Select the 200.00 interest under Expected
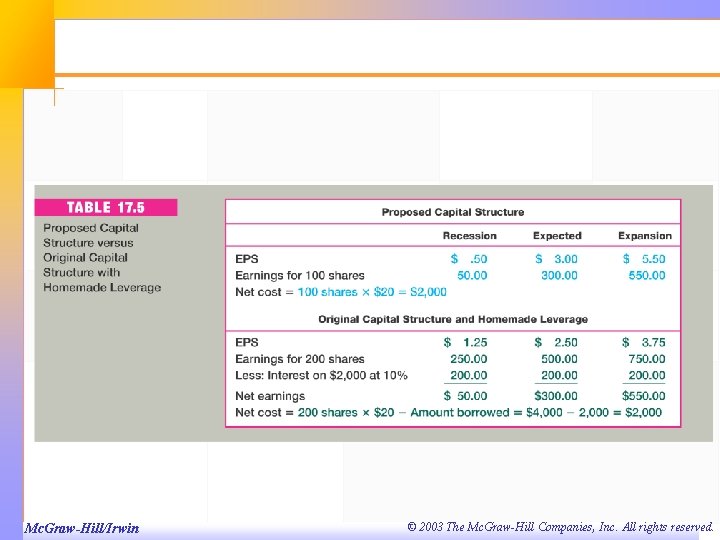Viewport: 720px width, 540px height. [559, 376]
